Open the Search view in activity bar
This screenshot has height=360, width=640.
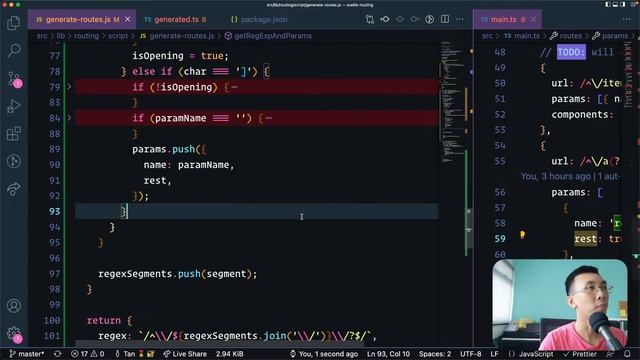click(14, 50)
